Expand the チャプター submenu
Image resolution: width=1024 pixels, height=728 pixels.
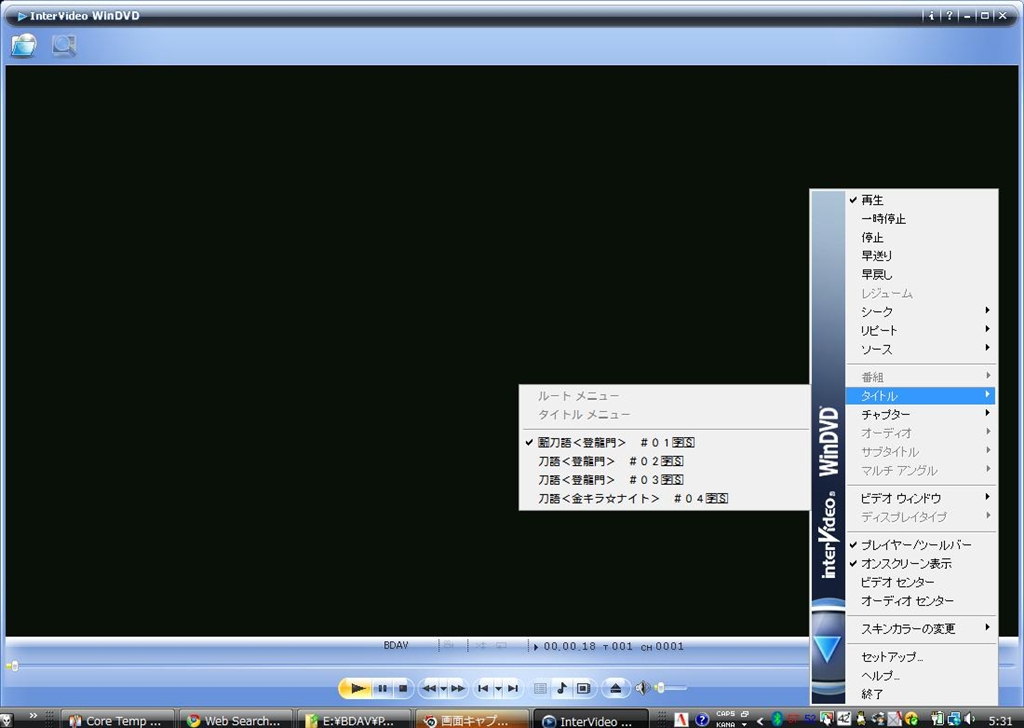[x=921, y=414]
